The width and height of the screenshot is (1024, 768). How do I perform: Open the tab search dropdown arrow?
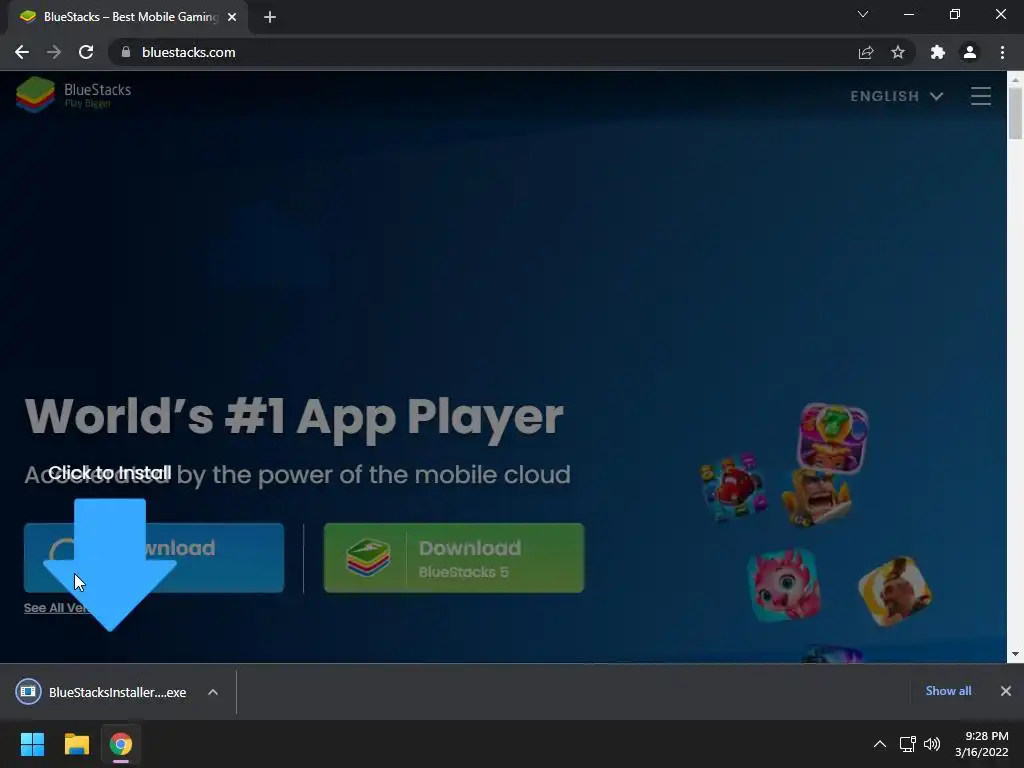(x=863, y=14)
